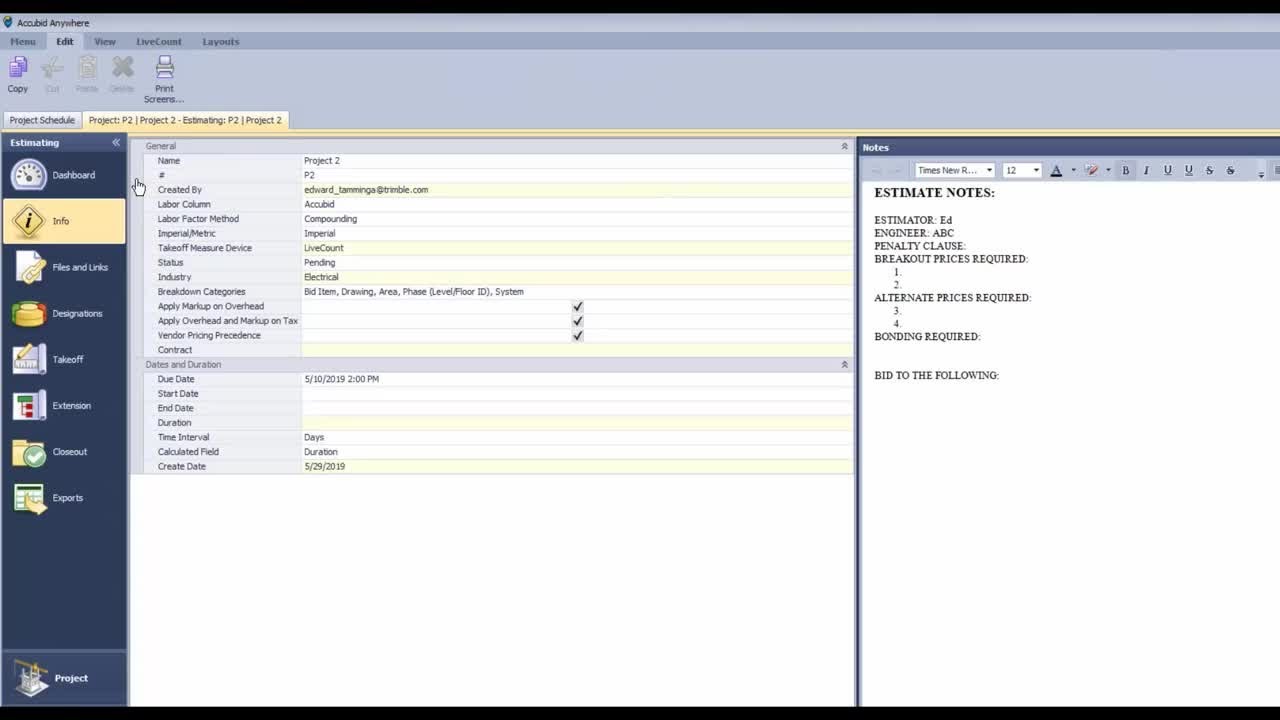Click the Status value Pending

(x=576, y=262)
